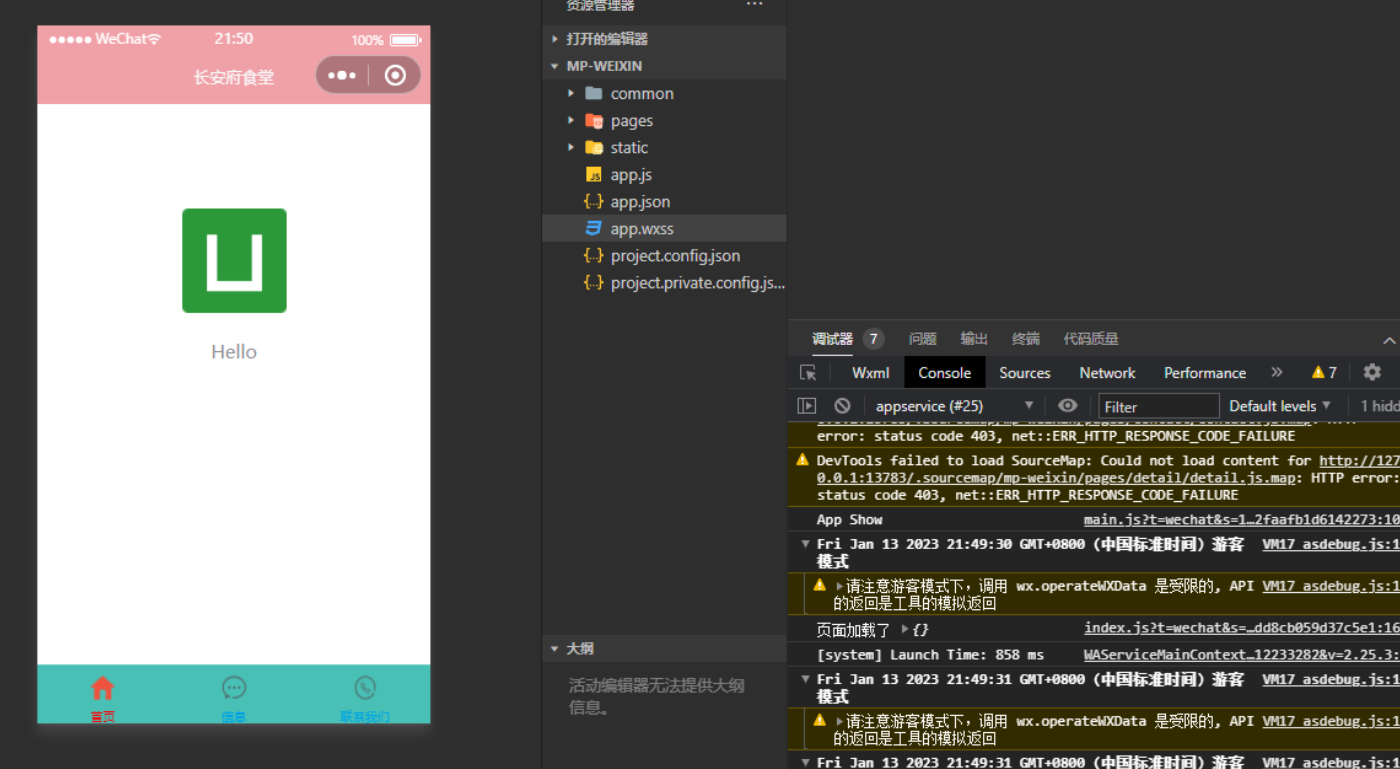Click the WeChat battery indicator in simulator

point(406,40)
